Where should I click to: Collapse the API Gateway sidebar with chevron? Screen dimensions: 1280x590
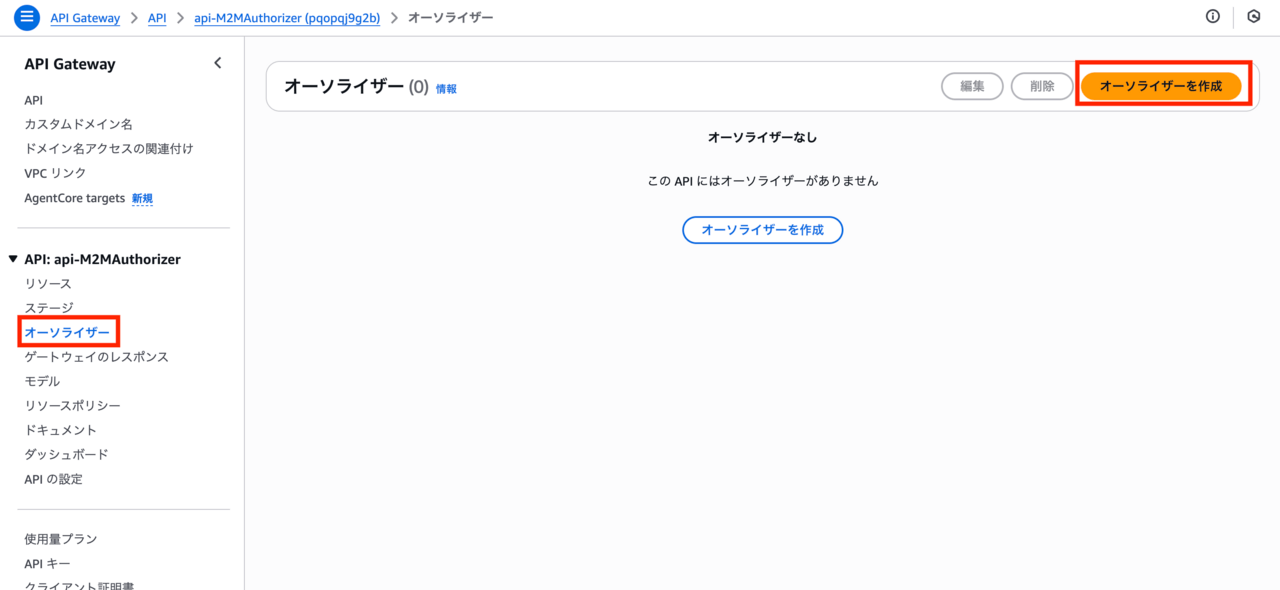(218, 64)
